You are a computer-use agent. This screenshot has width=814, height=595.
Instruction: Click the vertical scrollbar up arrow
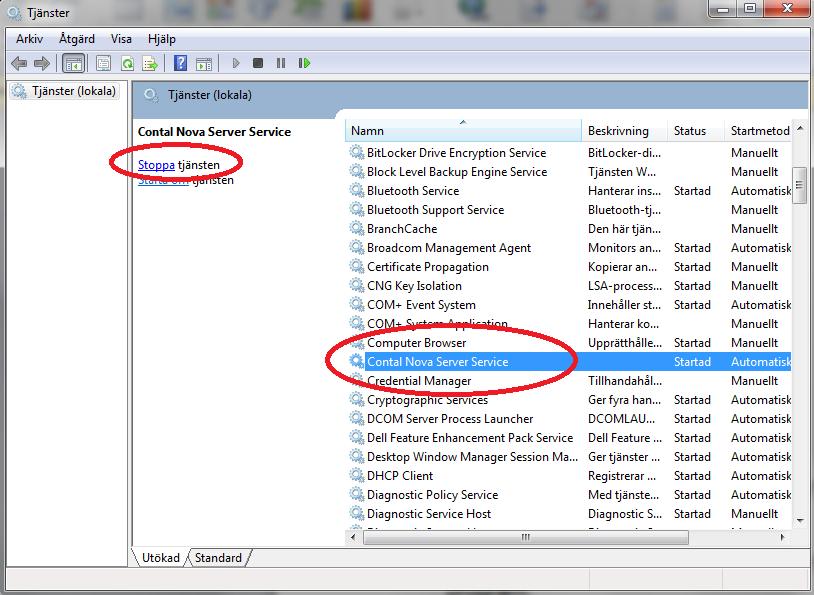point(800,127)
